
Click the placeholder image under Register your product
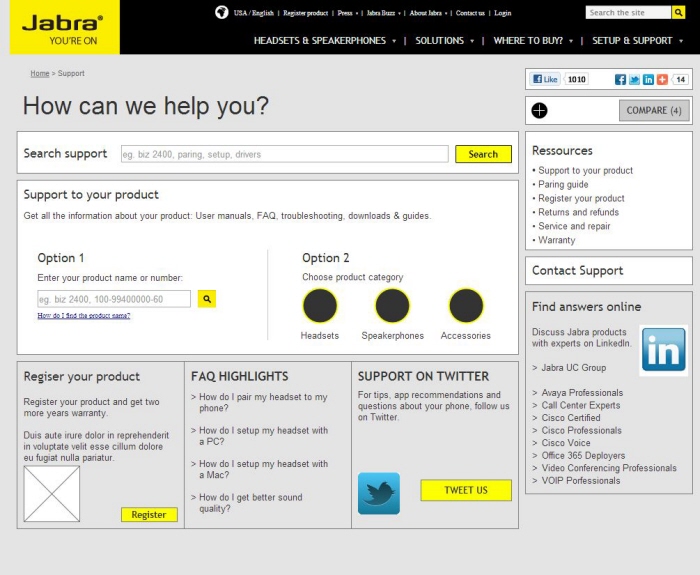click(x=52, y=494)
